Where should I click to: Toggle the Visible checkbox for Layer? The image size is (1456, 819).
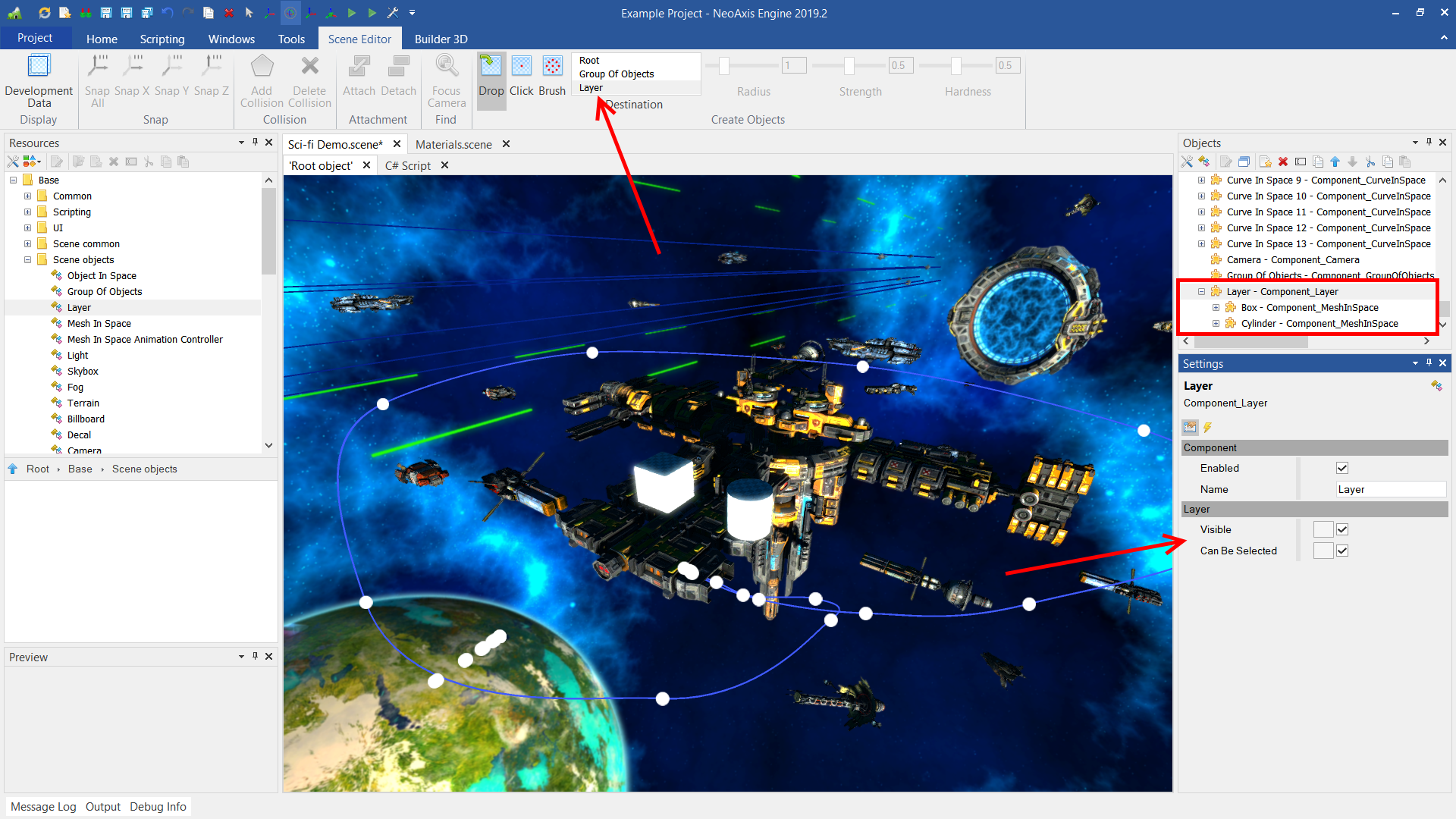tap(1342, 529)
